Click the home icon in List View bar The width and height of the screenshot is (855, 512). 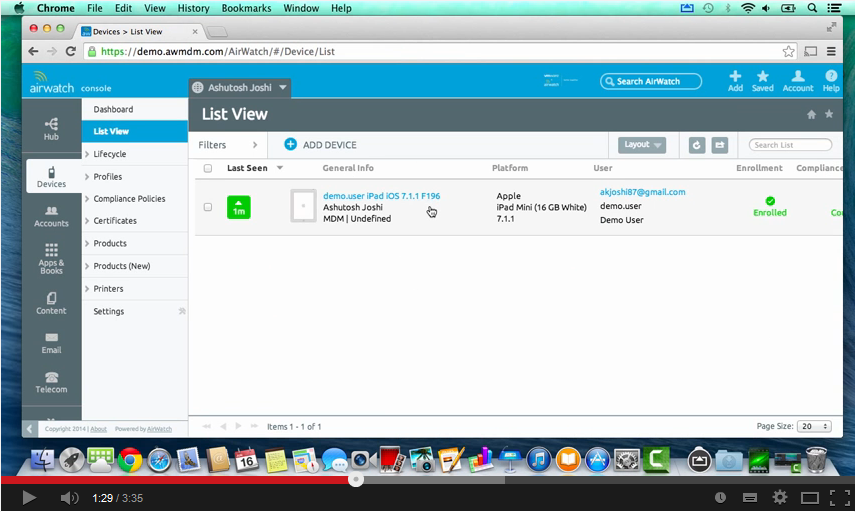(811, 114)
